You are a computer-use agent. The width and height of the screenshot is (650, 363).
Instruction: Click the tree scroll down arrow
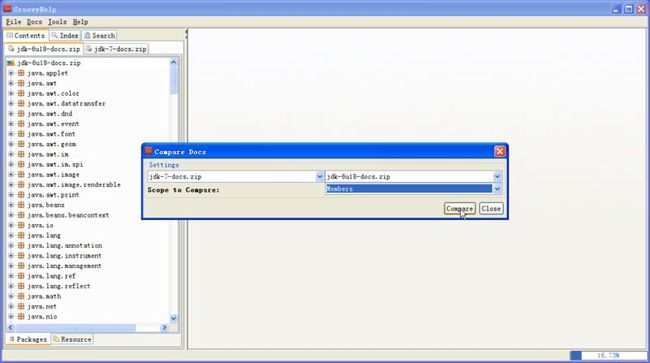pos(173,318)
